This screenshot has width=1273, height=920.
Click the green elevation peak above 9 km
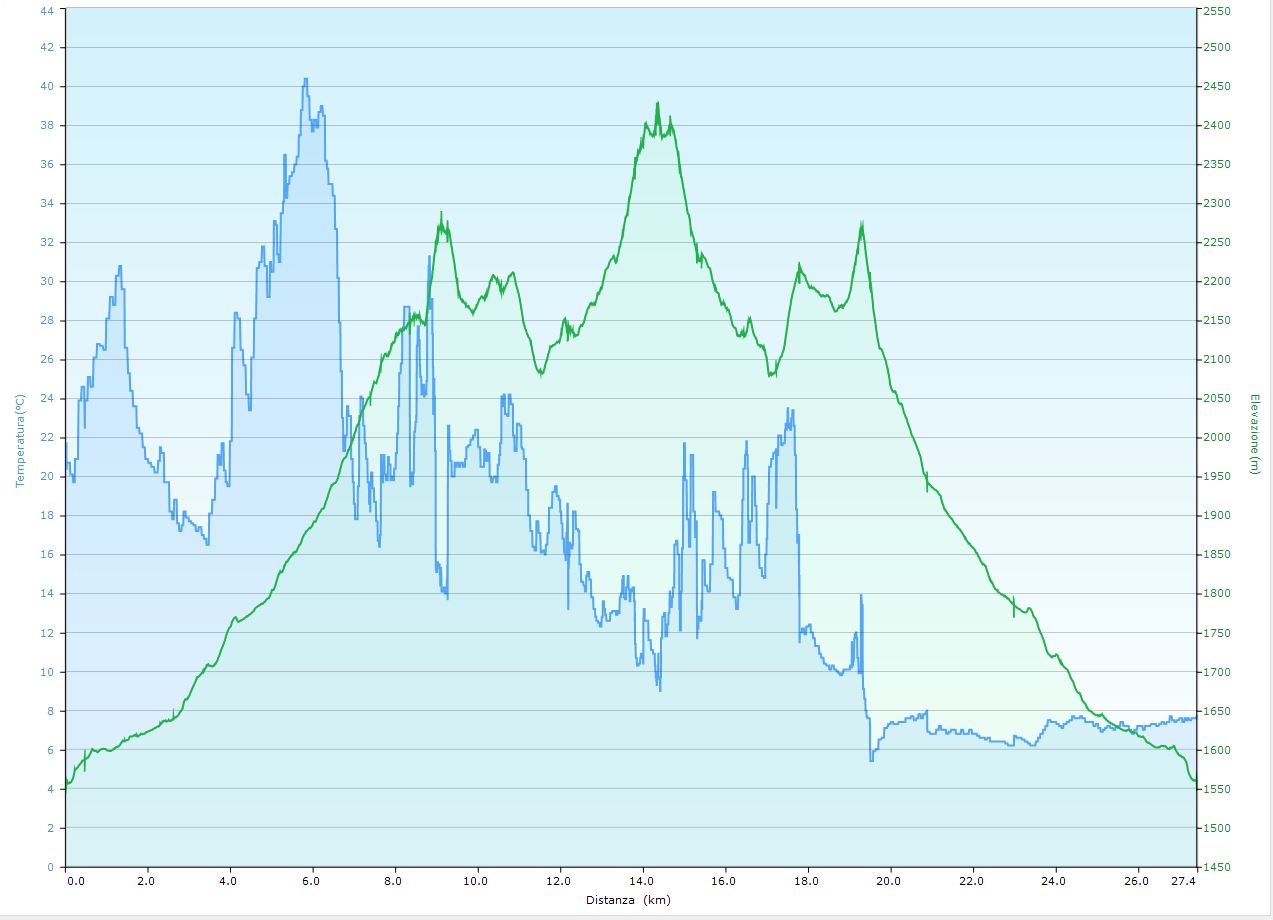pyautogui.click(x=441, y=213)
